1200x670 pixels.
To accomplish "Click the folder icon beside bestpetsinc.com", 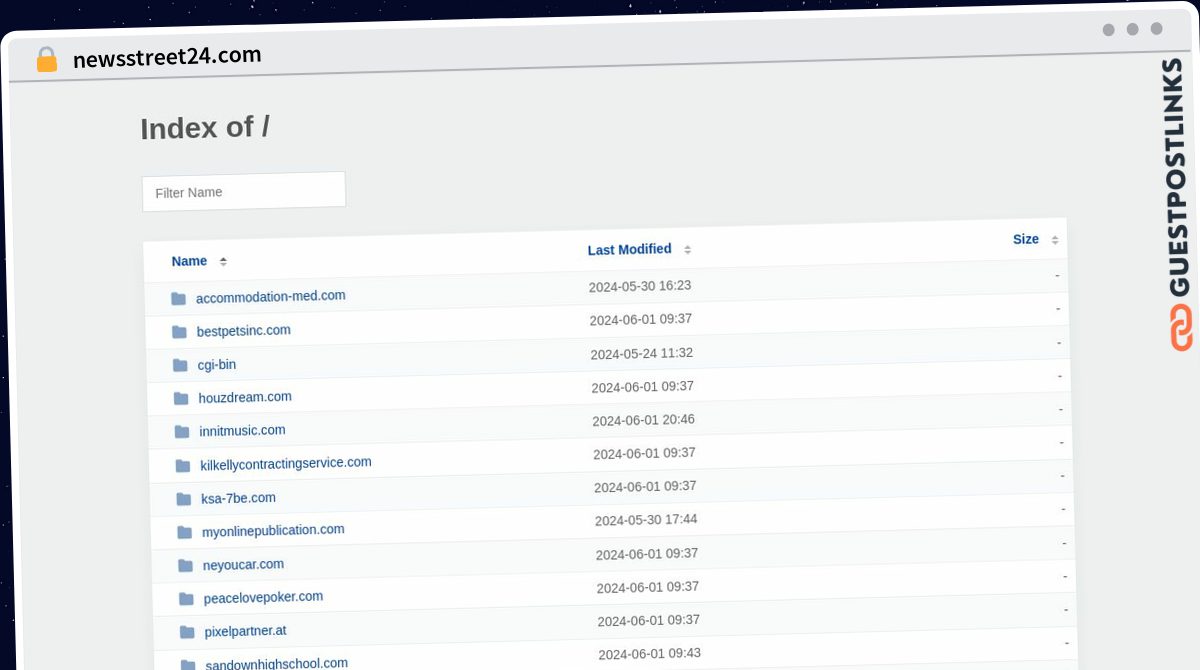I will pyautogui.click(x=179, y=331).
